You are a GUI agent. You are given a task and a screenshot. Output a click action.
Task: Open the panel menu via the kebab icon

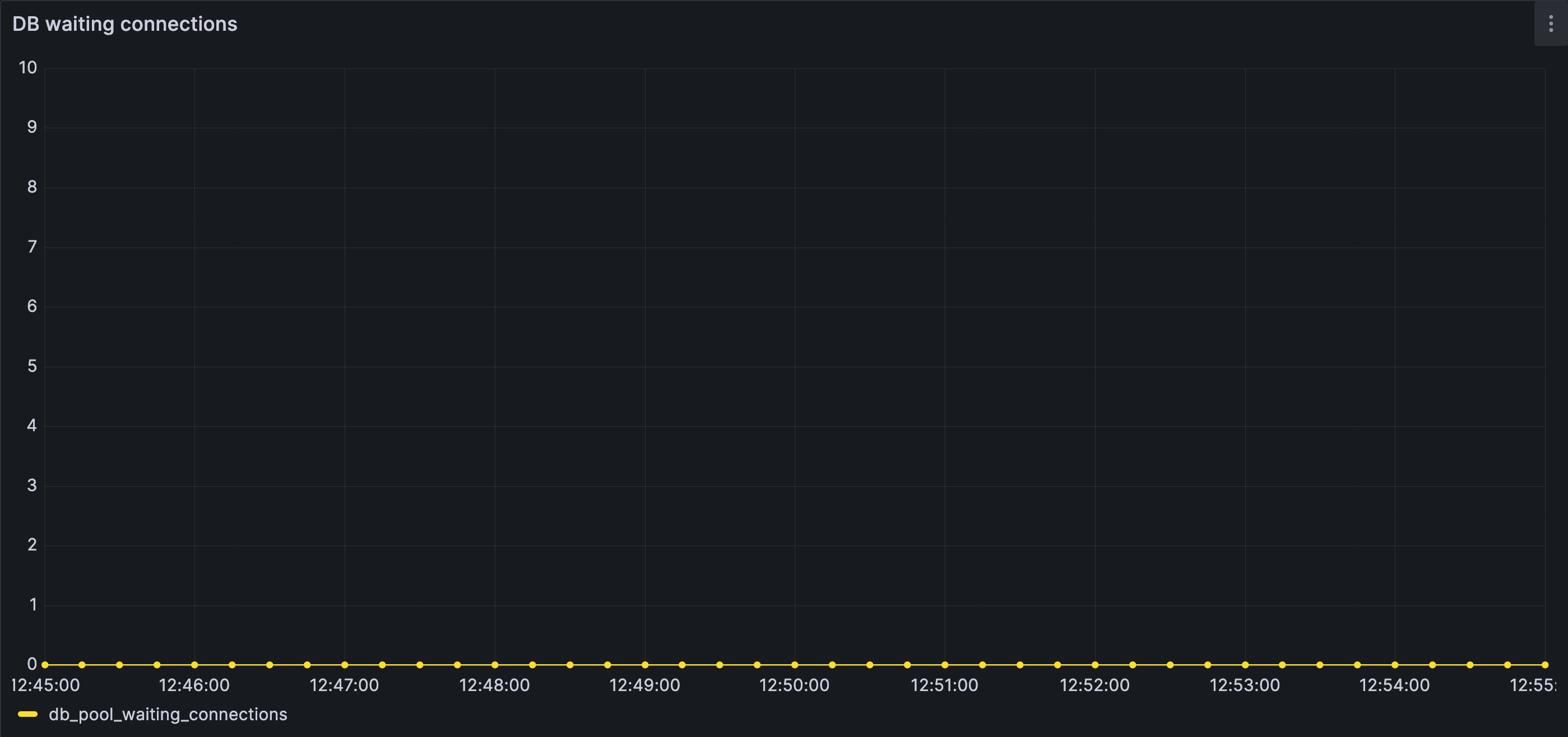(1551, 24)
